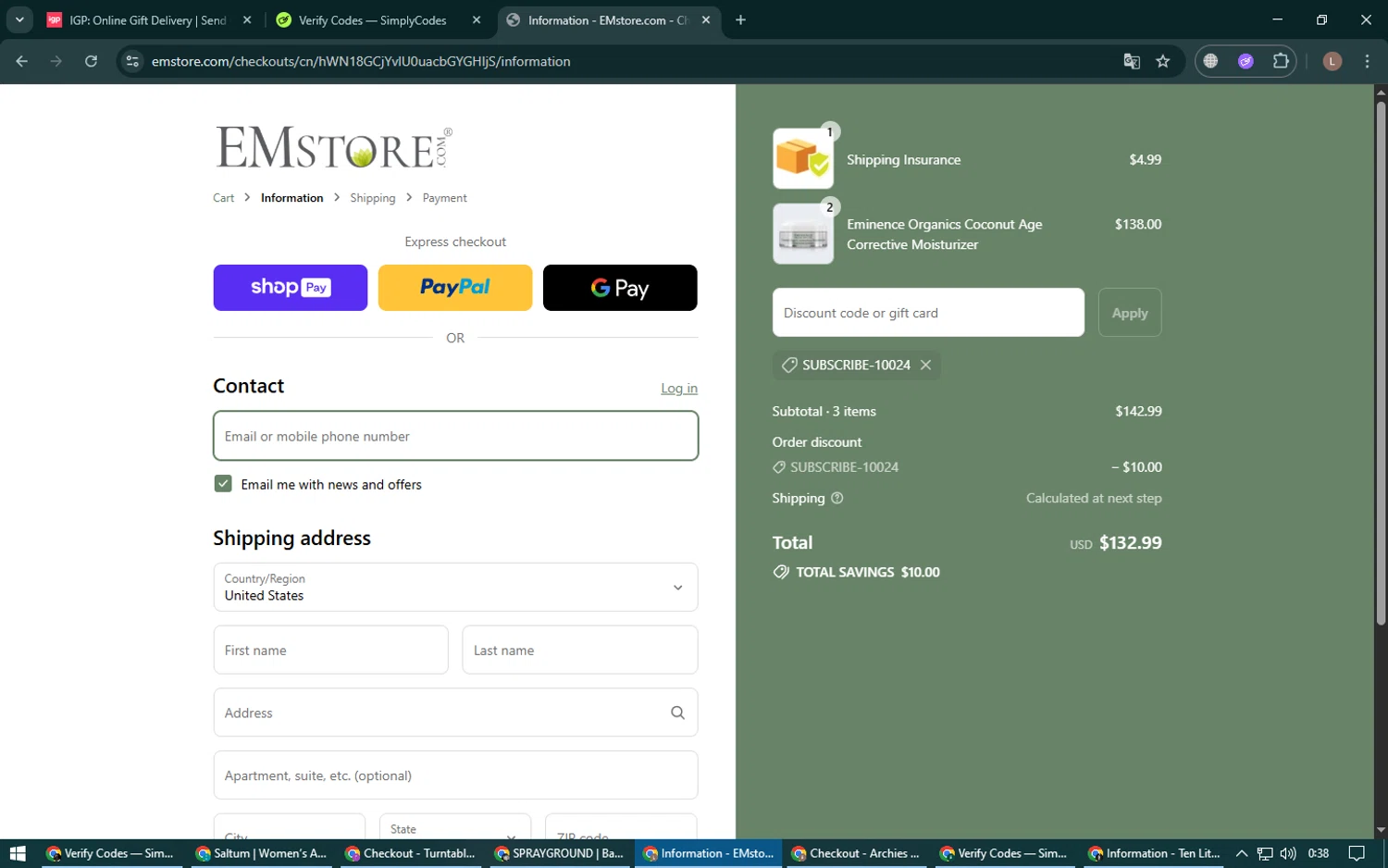Click the volume speaker tray icon
The height and width of the screenshot is (868, 1388).
[x=1288, y=853]
